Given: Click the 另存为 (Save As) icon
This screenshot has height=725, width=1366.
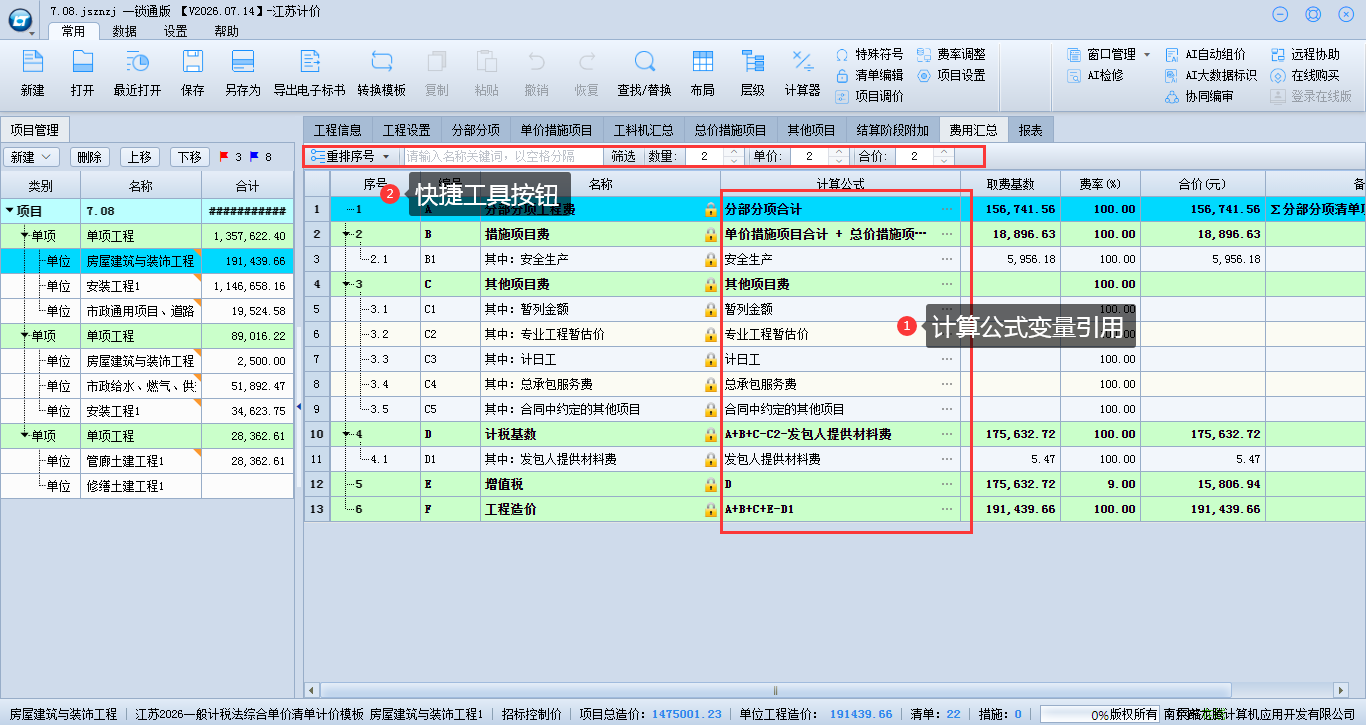Looking at the screenshot, I should click(x=242, y=73).
